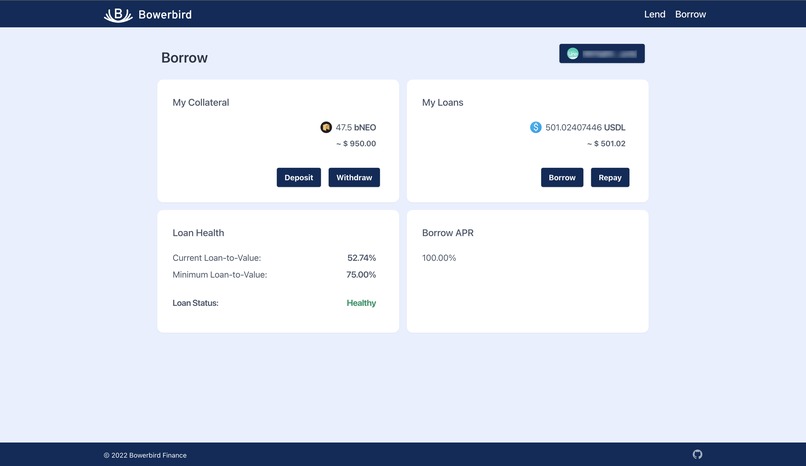806x466 pixels.
Task: Click the Borrow button in My Loans
Action: coord(562,177)
